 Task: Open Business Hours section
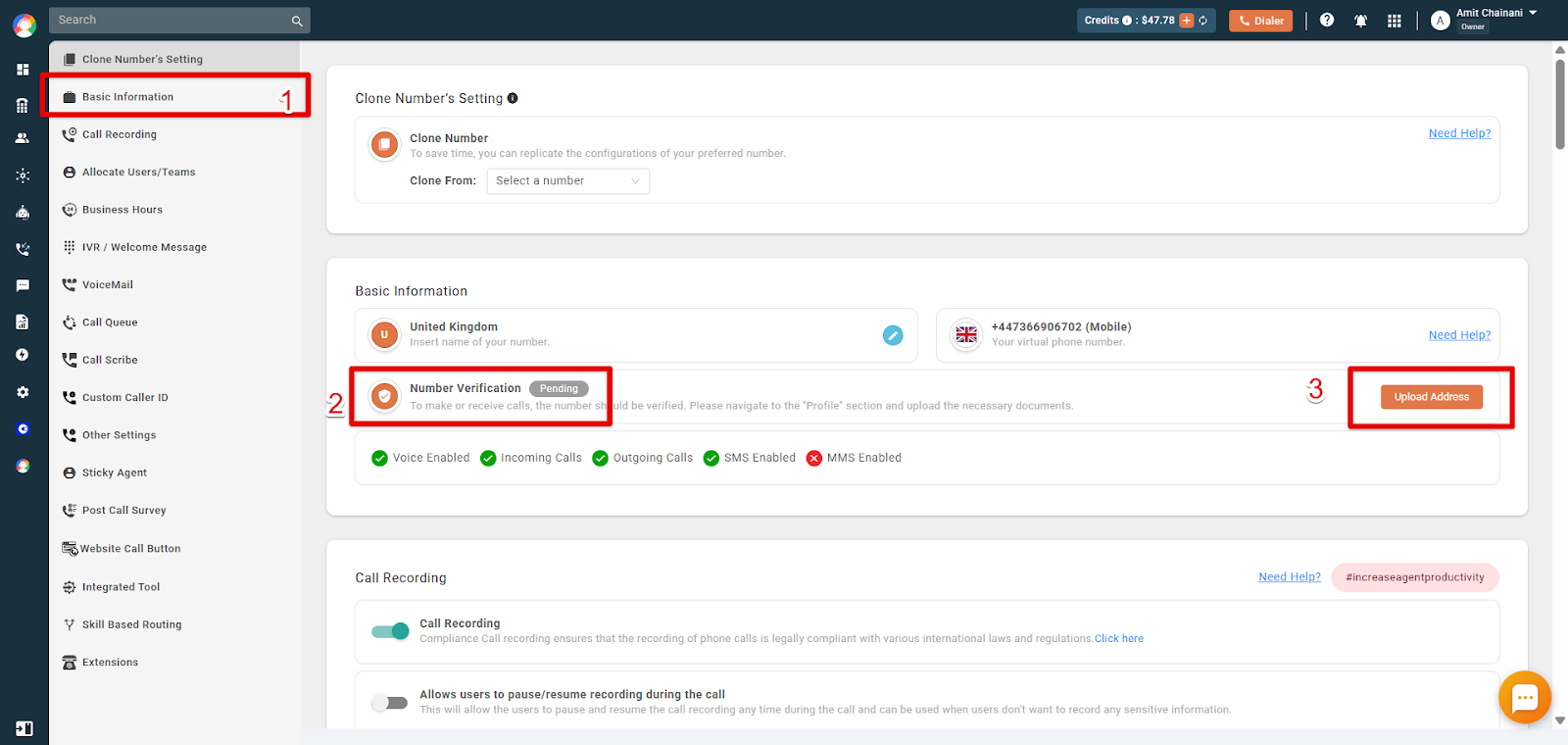click(174, 210)
